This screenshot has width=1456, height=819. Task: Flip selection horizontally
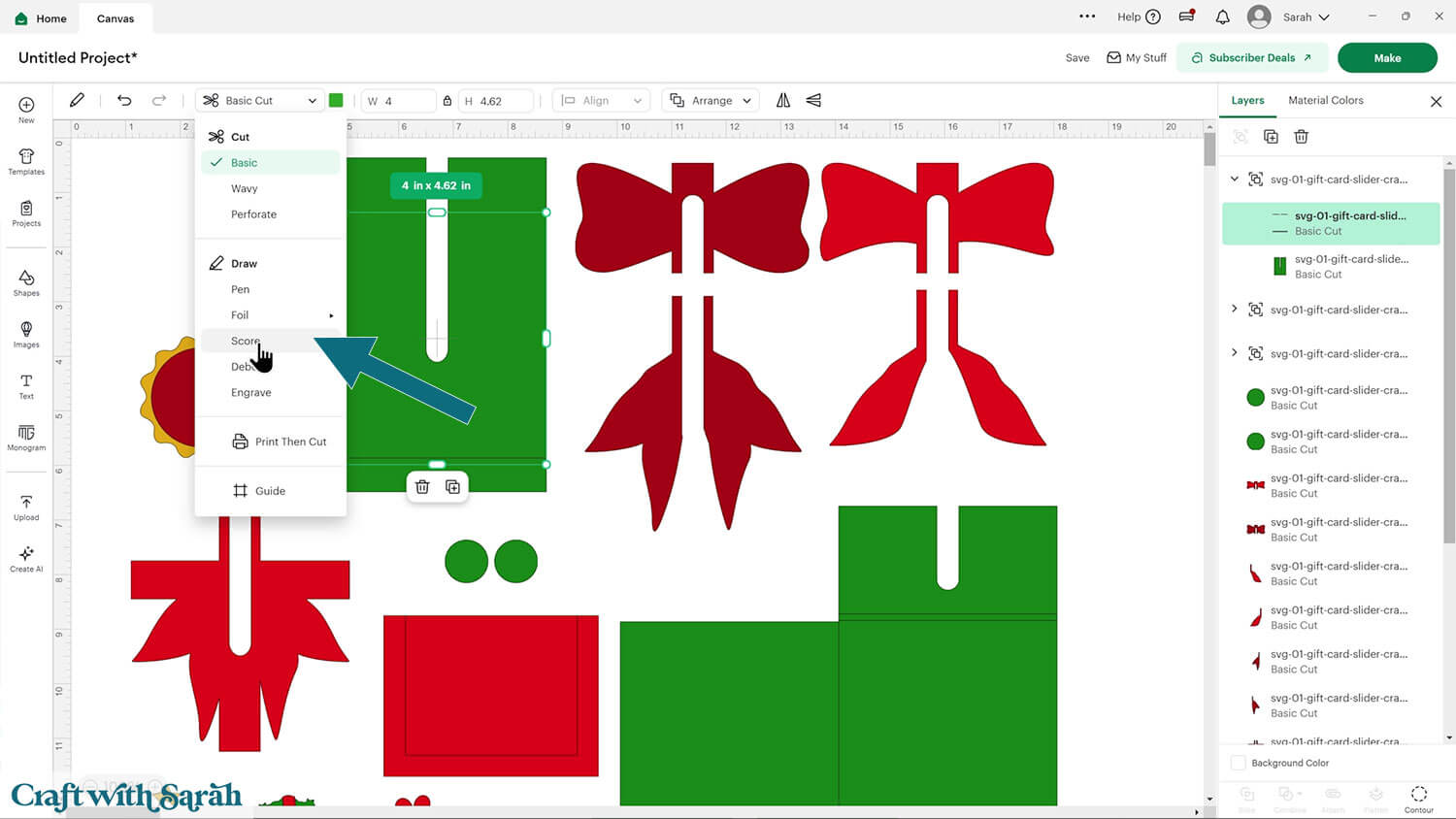[x=783, y=100]
